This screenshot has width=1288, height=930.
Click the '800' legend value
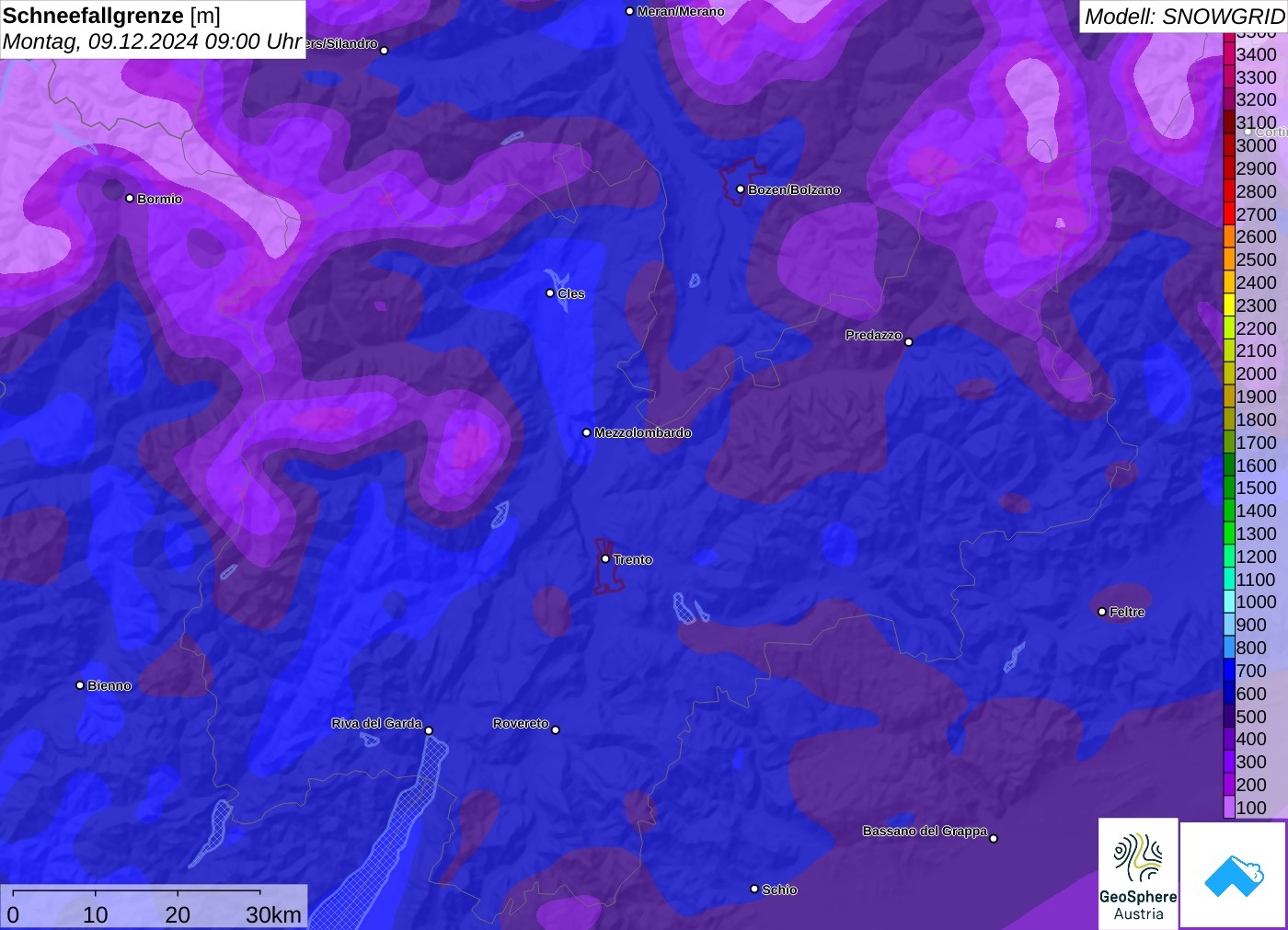click(1251, 648)
